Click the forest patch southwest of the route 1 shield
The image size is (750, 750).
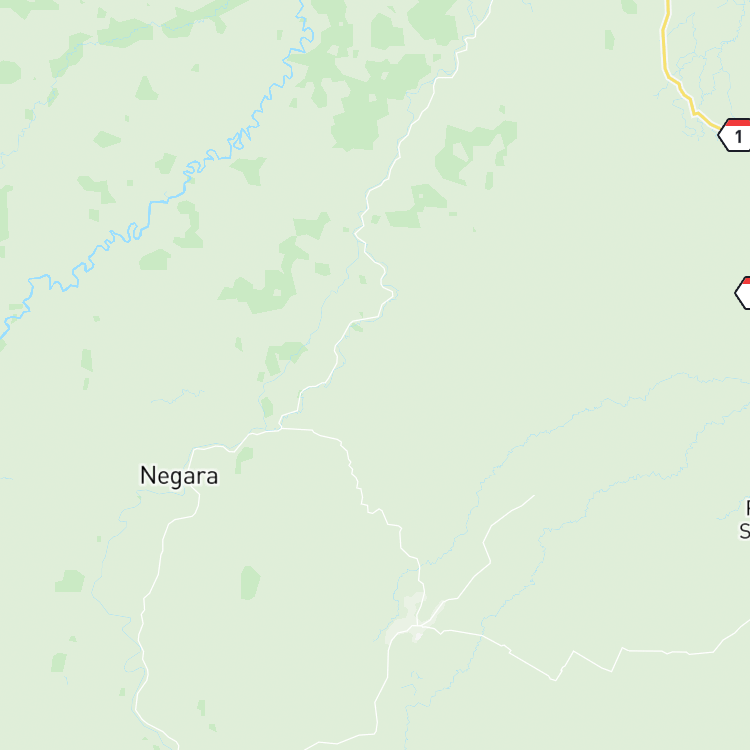474,151
